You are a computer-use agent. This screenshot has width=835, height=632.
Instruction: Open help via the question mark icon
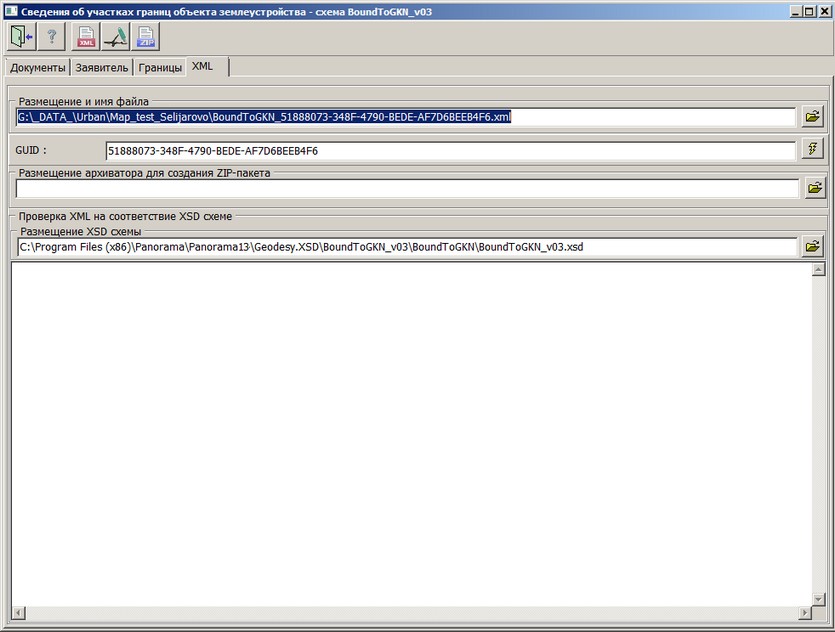(x=52, y=37)
